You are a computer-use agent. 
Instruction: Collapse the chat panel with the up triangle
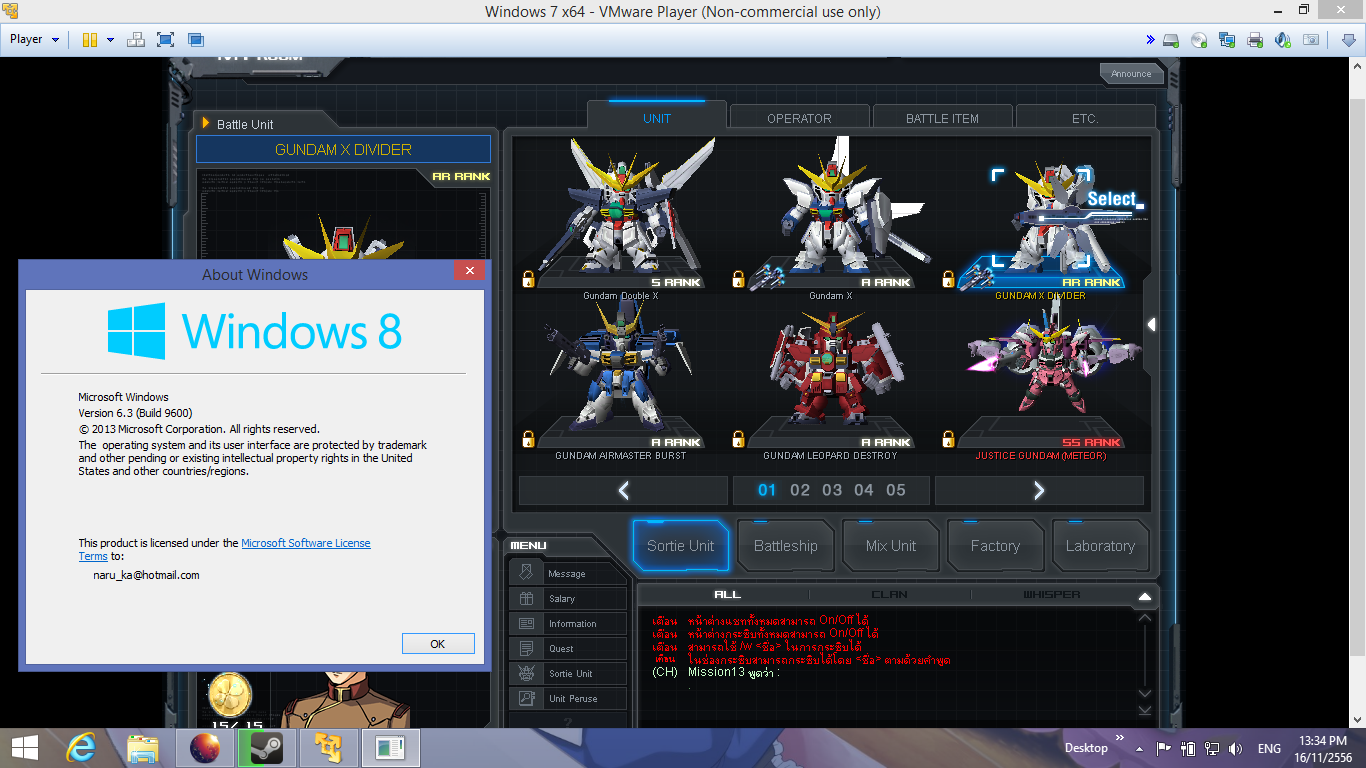(x=1145, y=597)
